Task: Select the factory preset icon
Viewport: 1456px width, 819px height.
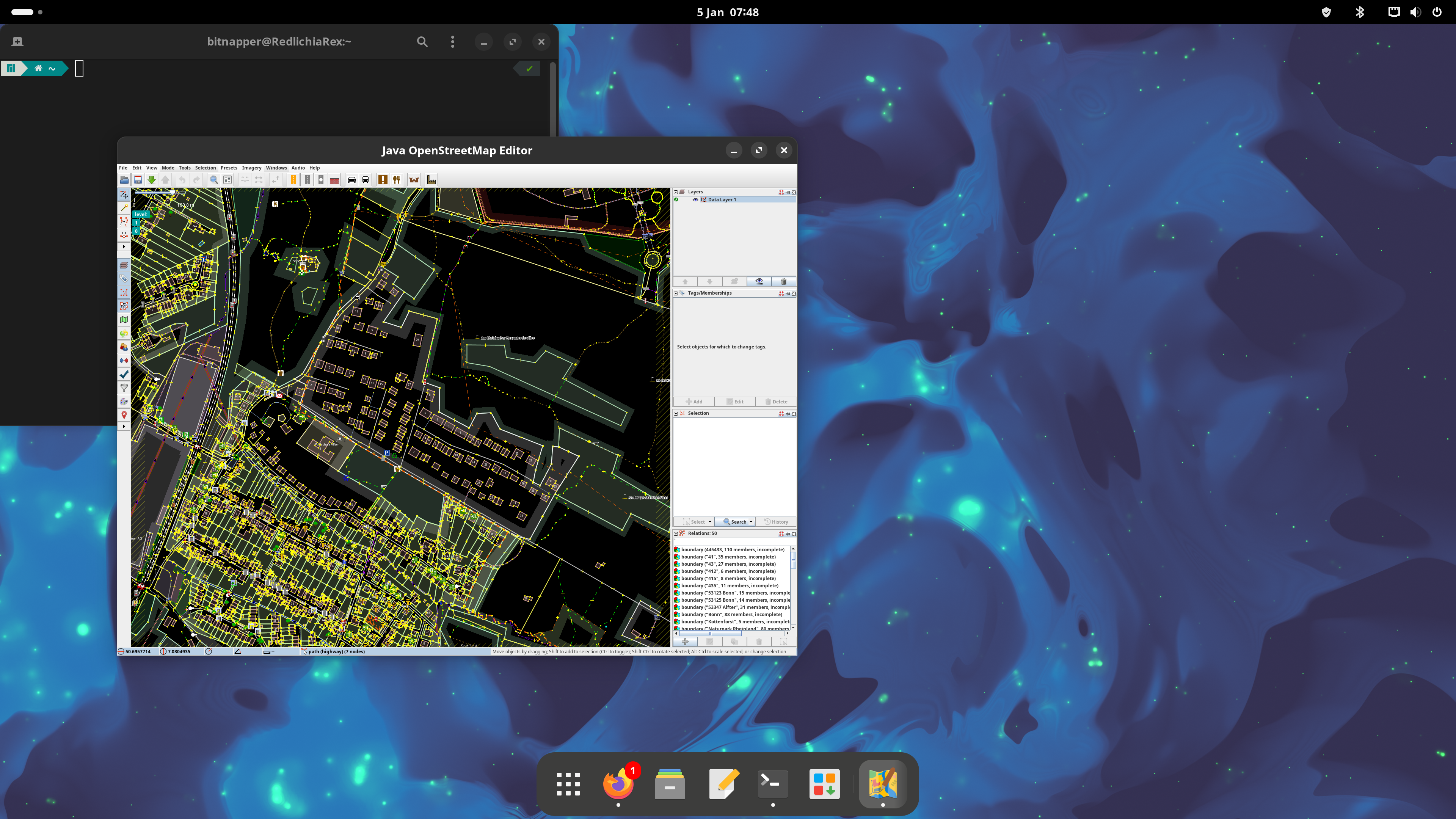Action: click(432, 180)
